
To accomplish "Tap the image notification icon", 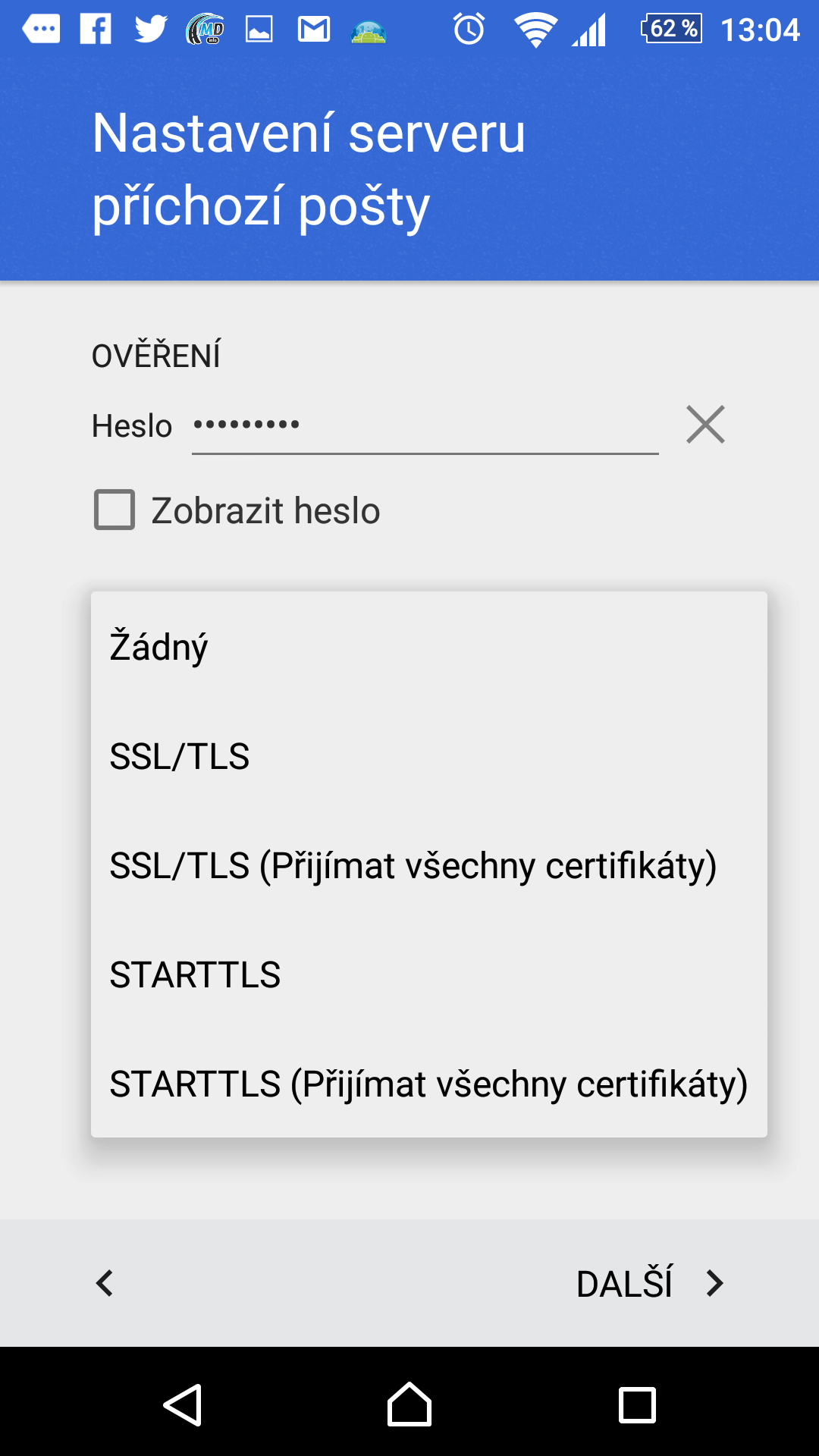I will [x=259, y=30].
